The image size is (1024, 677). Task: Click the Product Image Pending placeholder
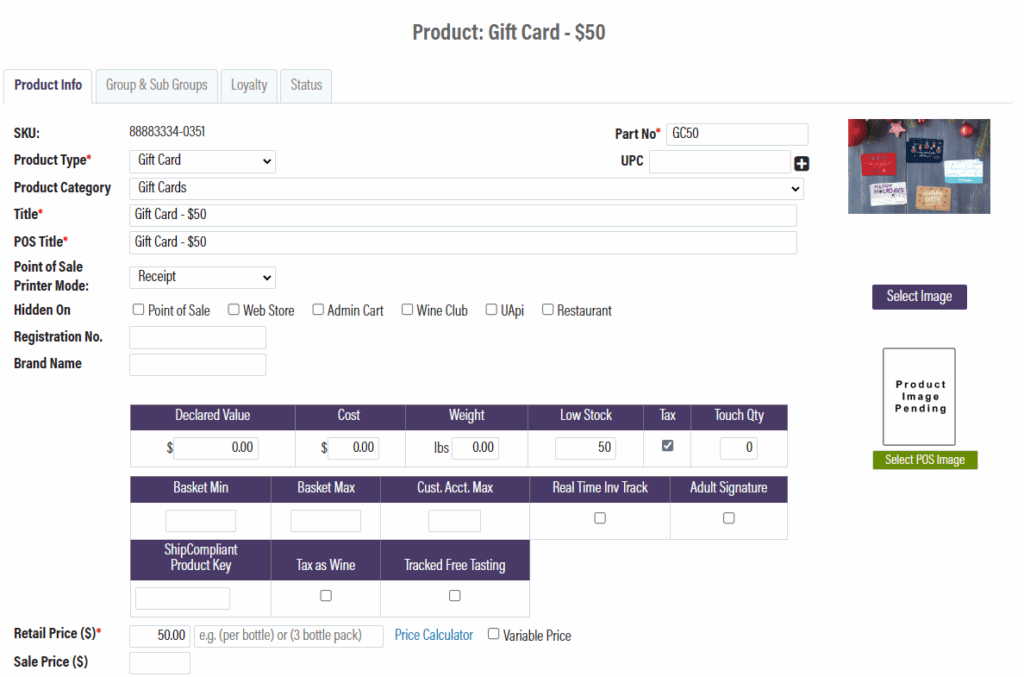918,396
